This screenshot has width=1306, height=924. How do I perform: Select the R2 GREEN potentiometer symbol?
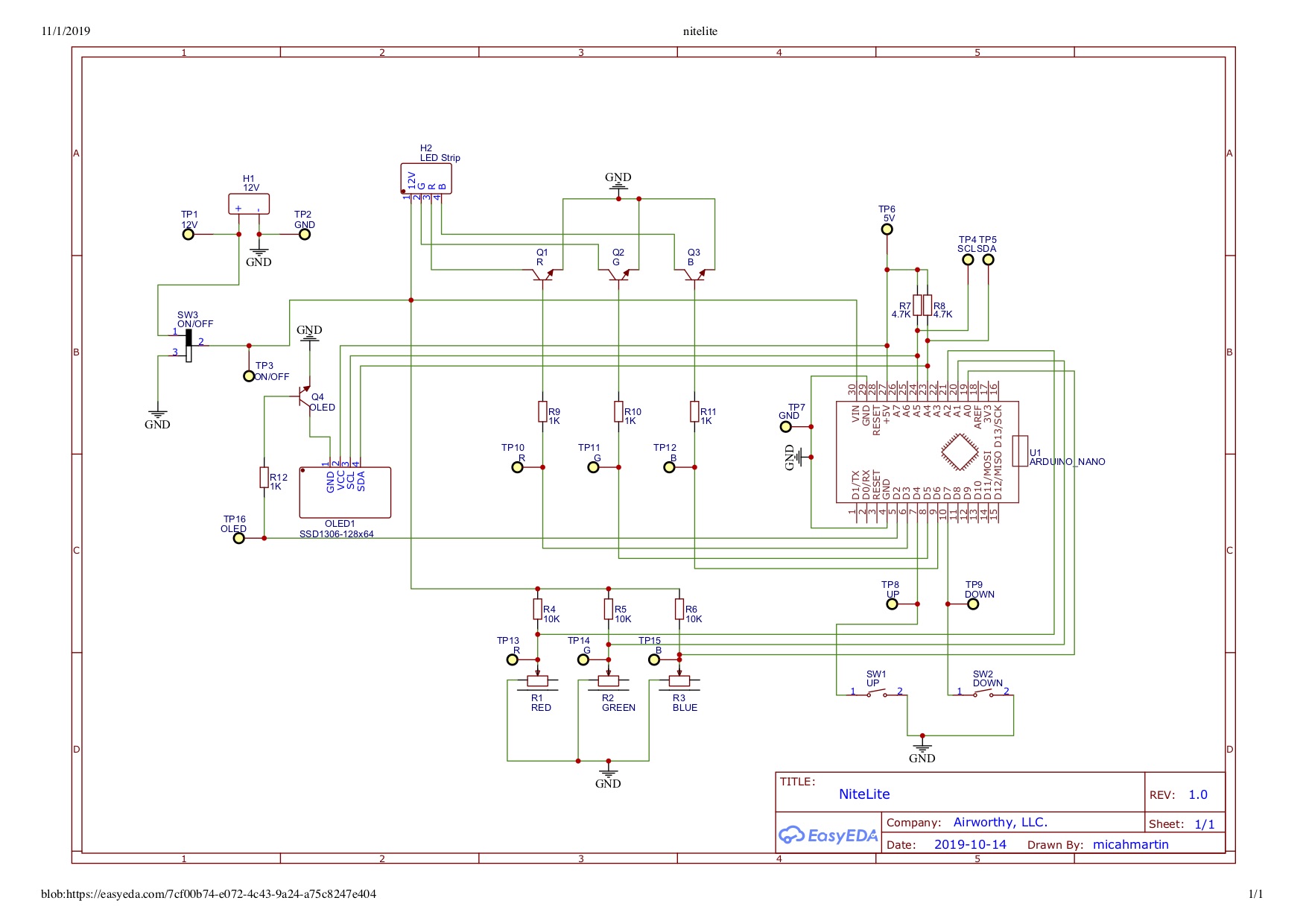[x=609, y=680]
